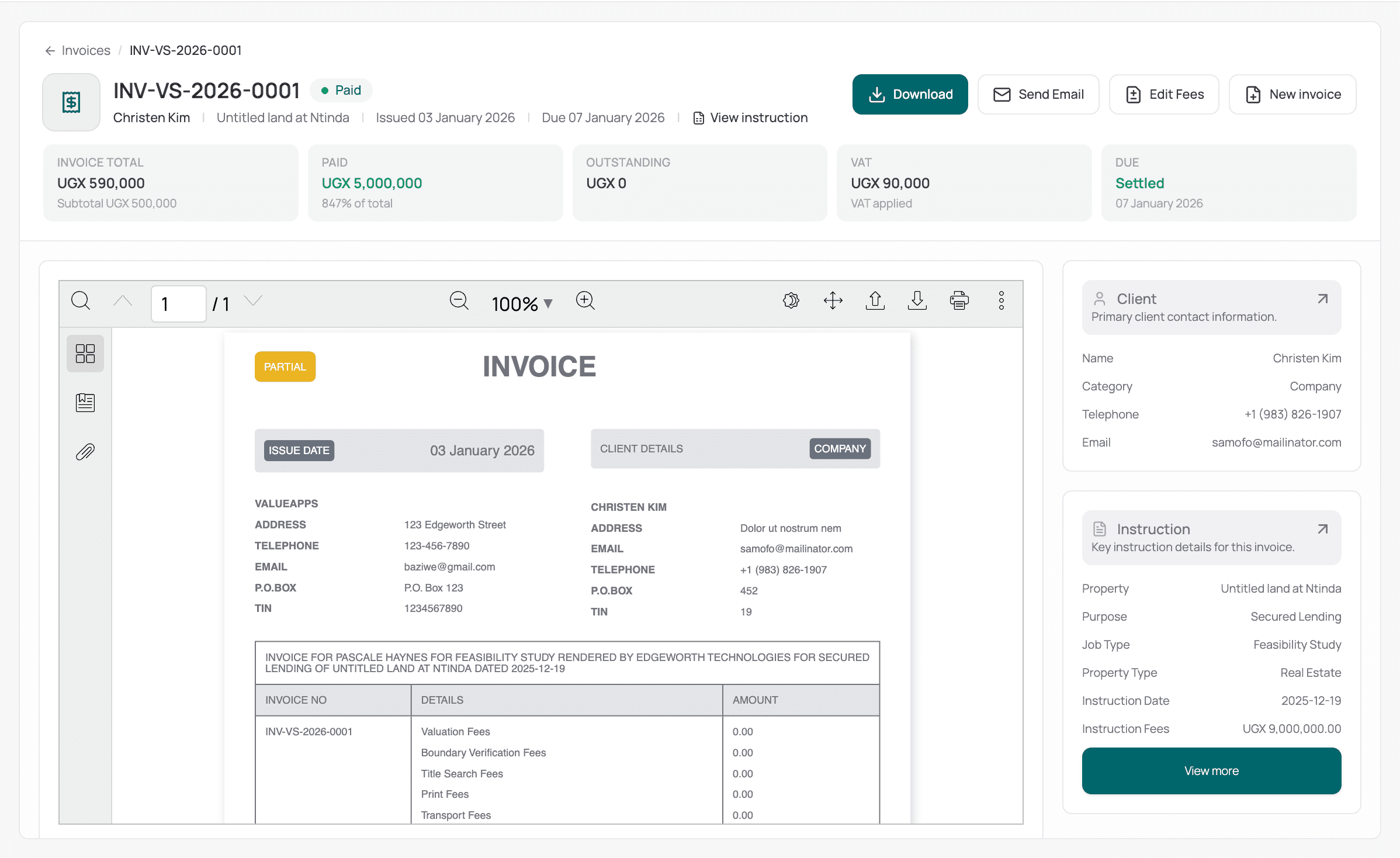This screenshot has width=1400, height=858.
Task: Click the VAT UGX 90,000 value
Action: pyautogui.click(x=890, y=184)
